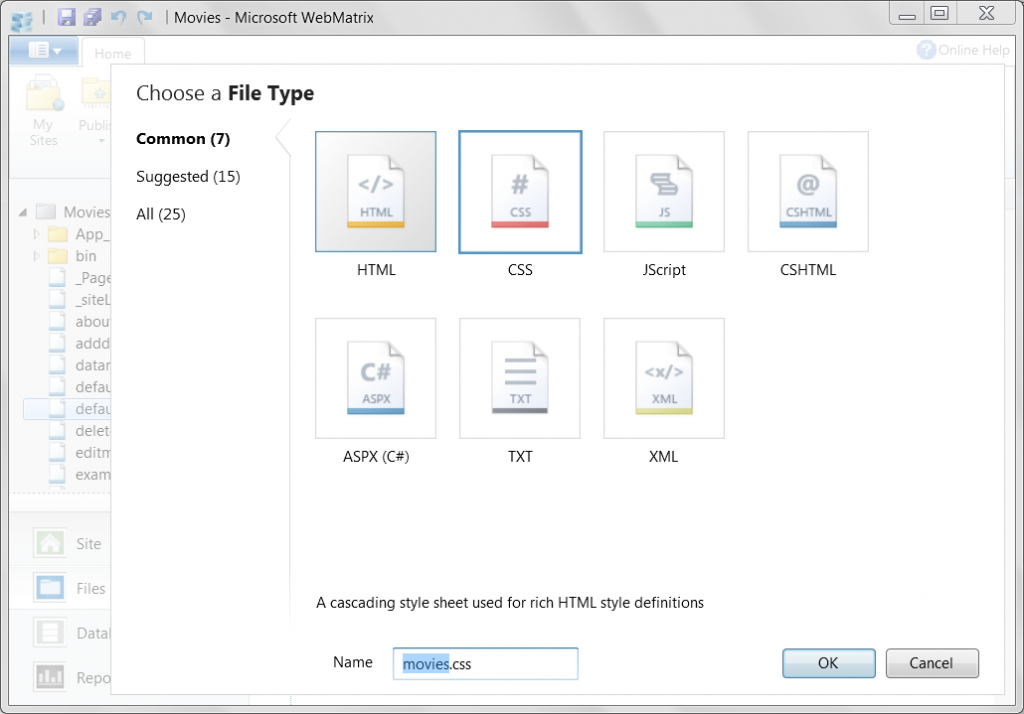Collapse the Movies root folder

pos(23,212)
